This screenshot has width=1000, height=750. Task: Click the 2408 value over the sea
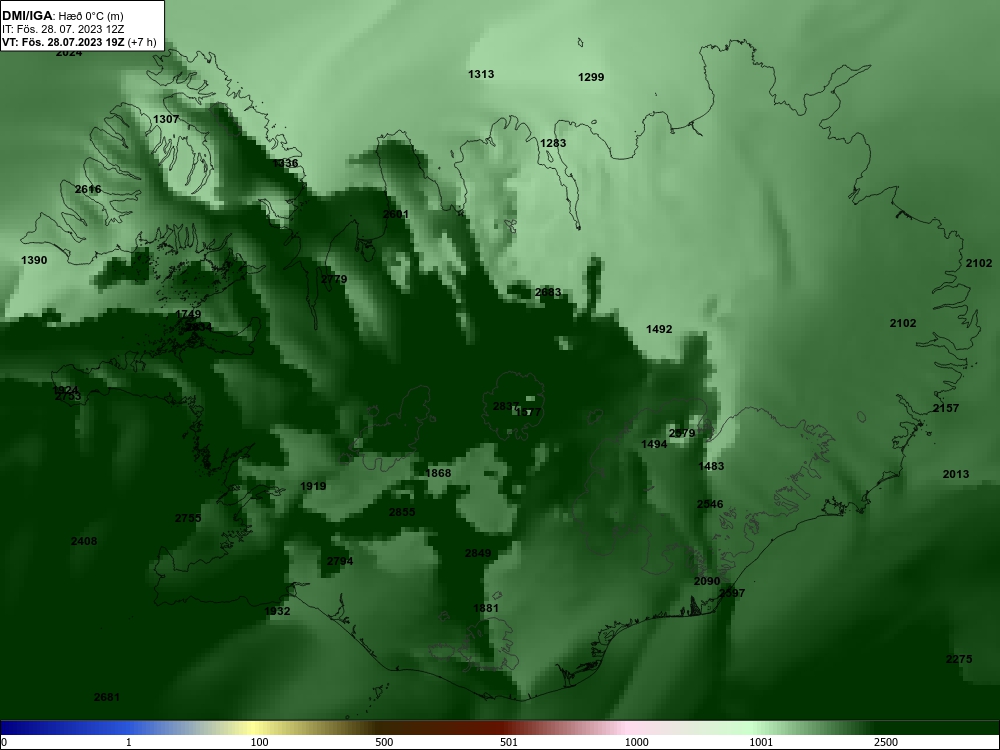click(x=84, y=541)
